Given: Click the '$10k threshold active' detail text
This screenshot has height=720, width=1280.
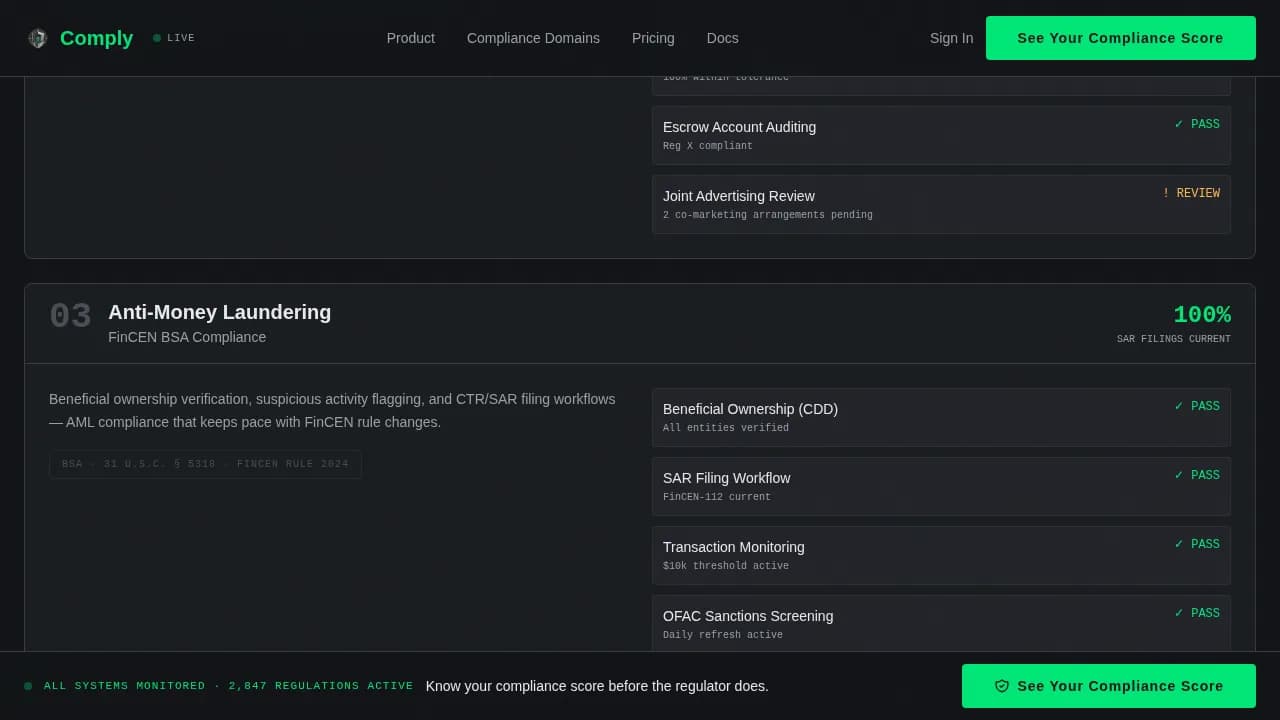Looking at the screenshot, I should tap(726, 566).
